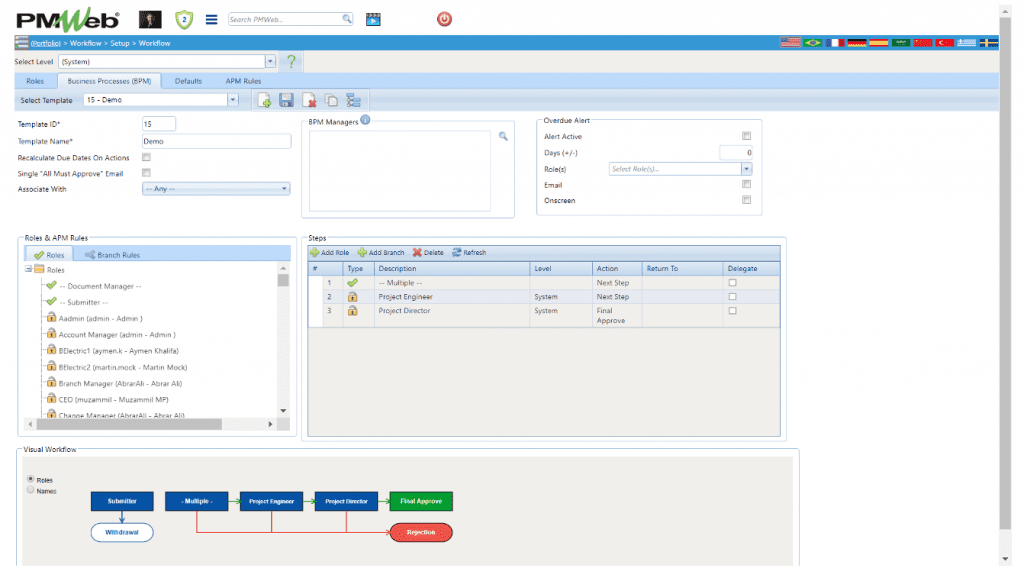
Task: Click the Refresh button in Steps
Action: click(469, 253)
